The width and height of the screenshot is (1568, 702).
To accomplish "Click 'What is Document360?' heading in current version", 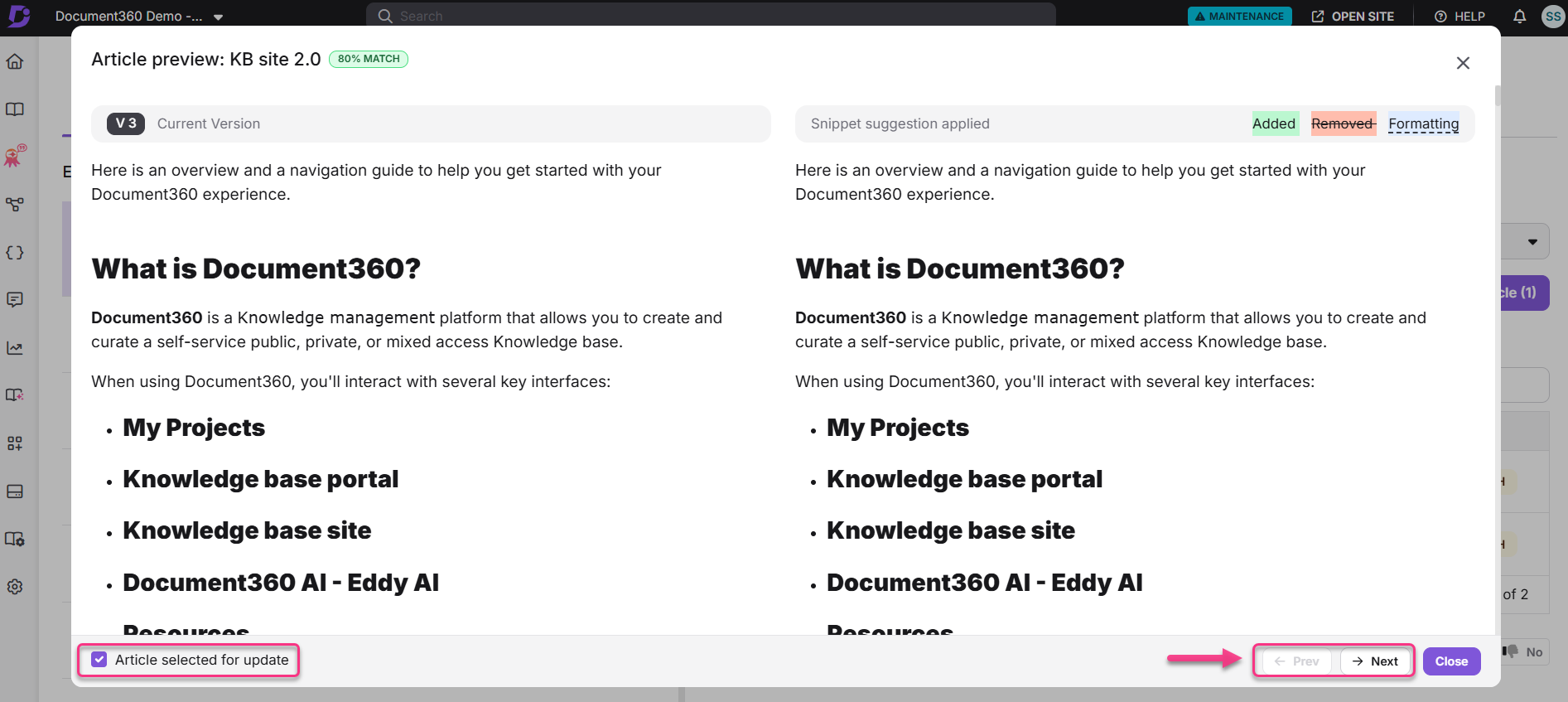I will point(256,269).
